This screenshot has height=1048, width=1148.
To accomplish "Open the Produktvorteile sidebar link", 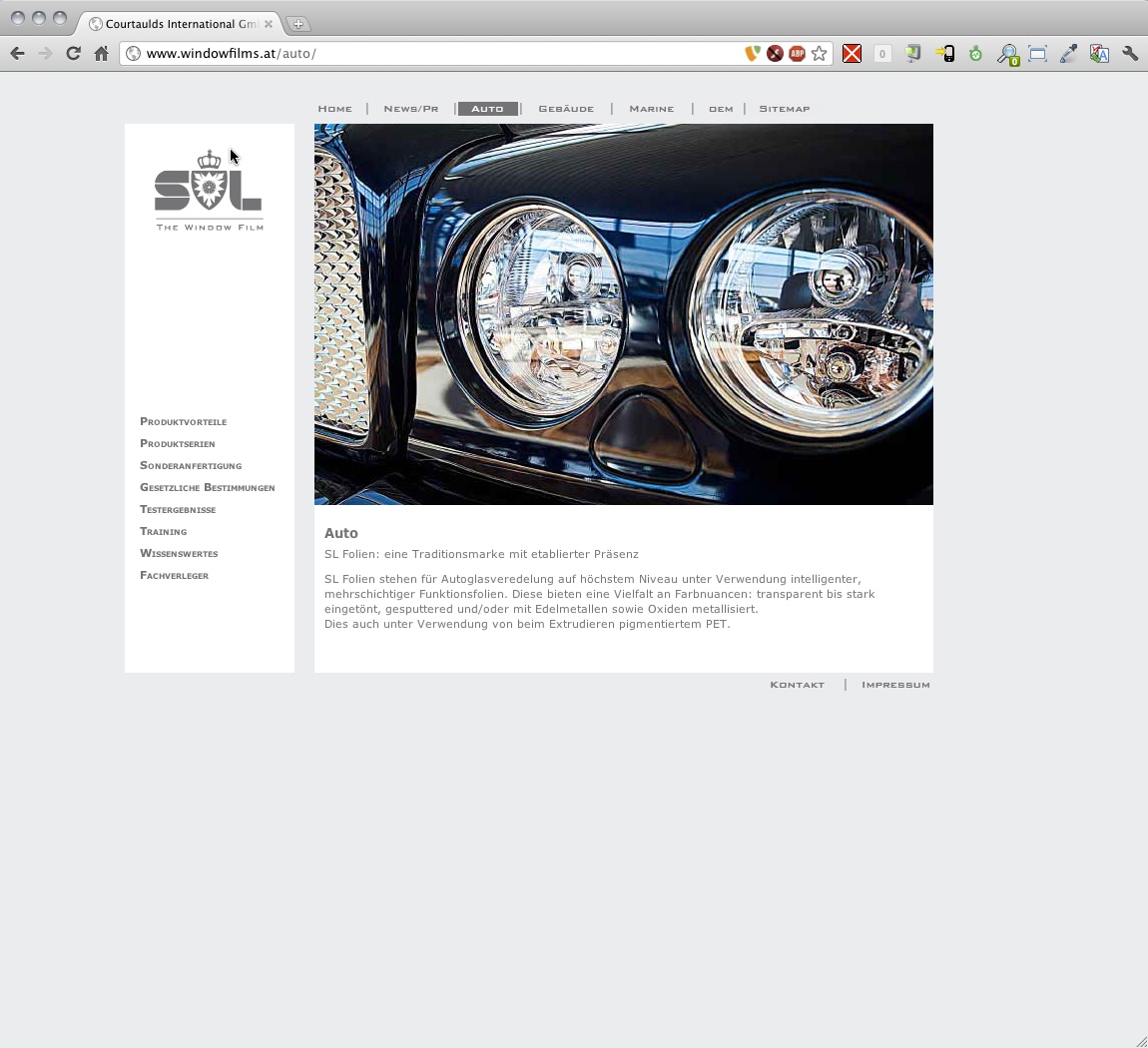I will (x=183, y=421).
